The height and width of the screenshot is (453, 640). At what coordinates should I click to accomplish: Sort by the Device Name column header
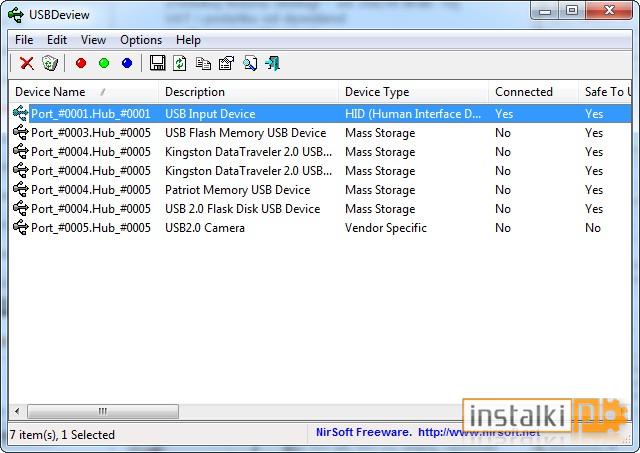tap(84, 92)
